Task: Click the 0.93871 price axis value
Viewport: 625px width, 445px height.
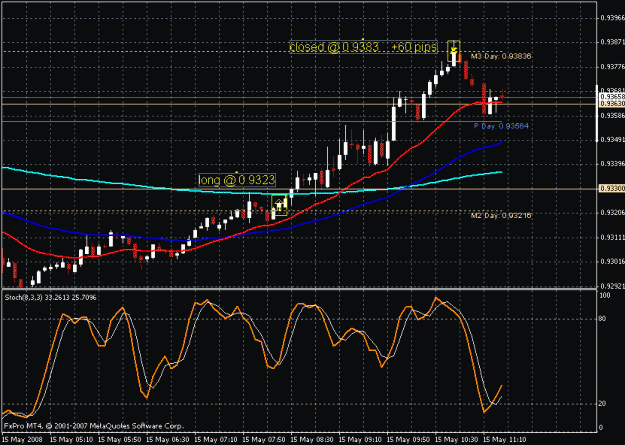Action: coord(613,42)
